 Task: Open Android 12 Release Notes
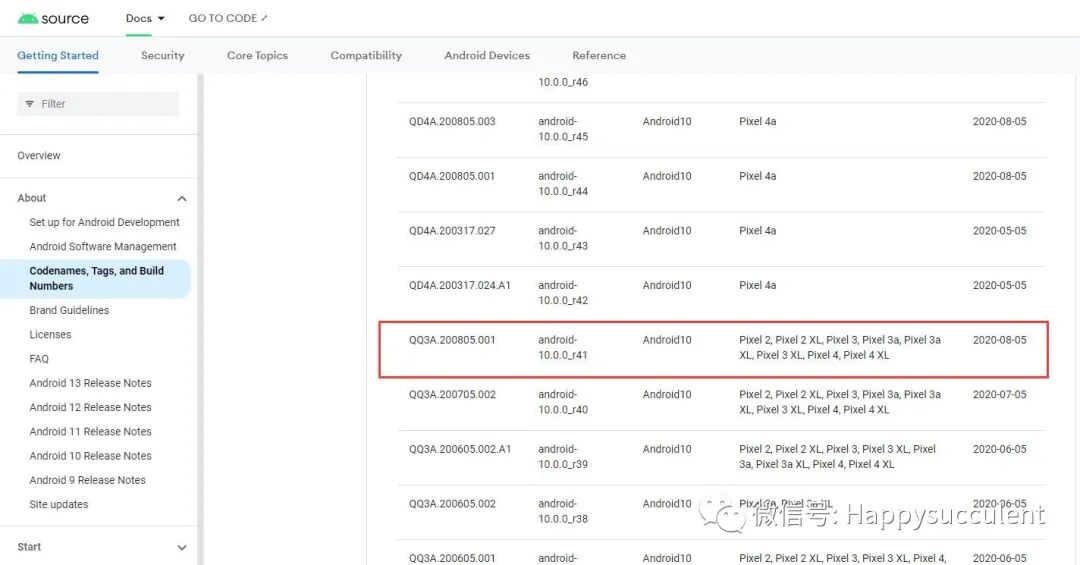tap(90, 407)
